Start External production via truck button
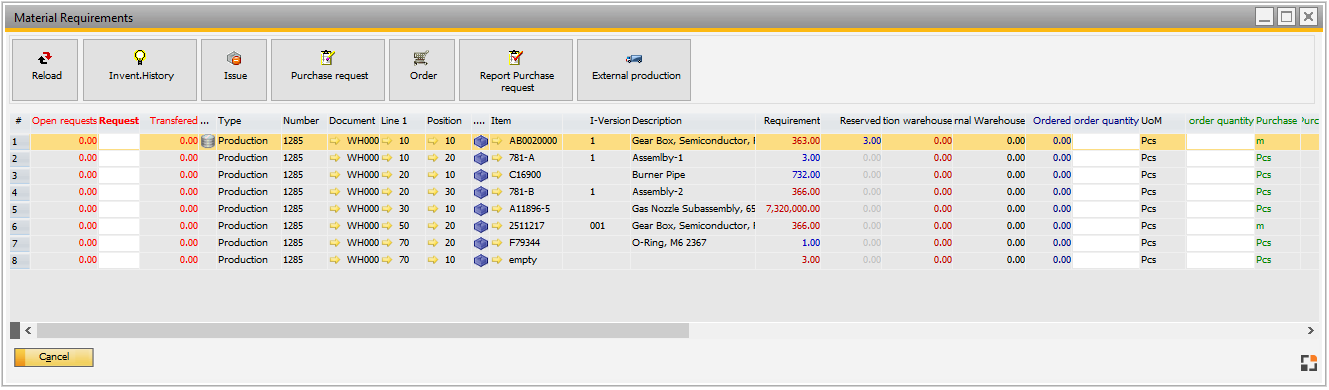This screenshot has height=390, width=1329. [634, 70]
